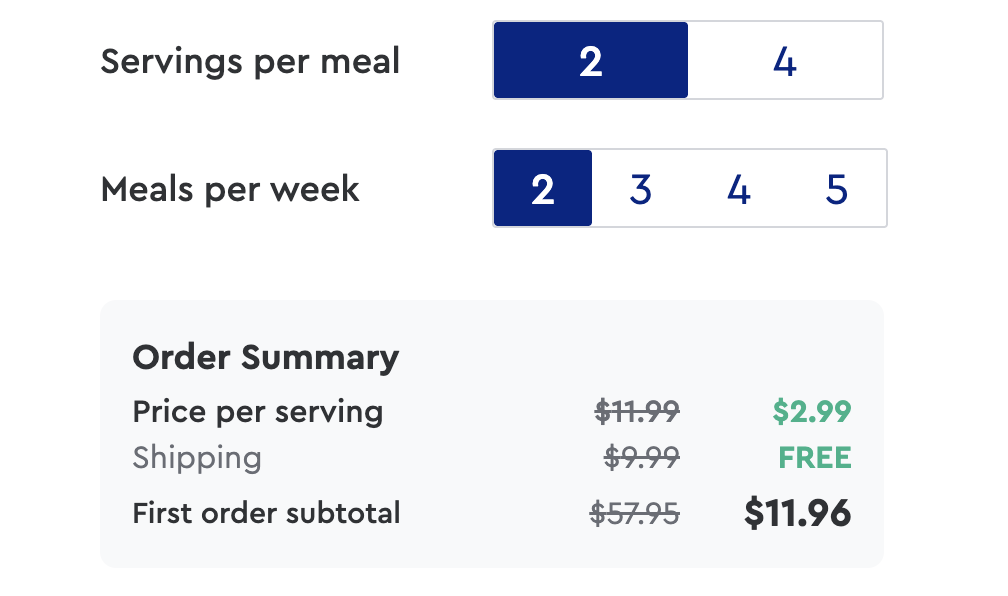Viewport: 1008px width, 596px height.
Task: Click the $11.96 subtotal amount
Action: pos(797,513)
